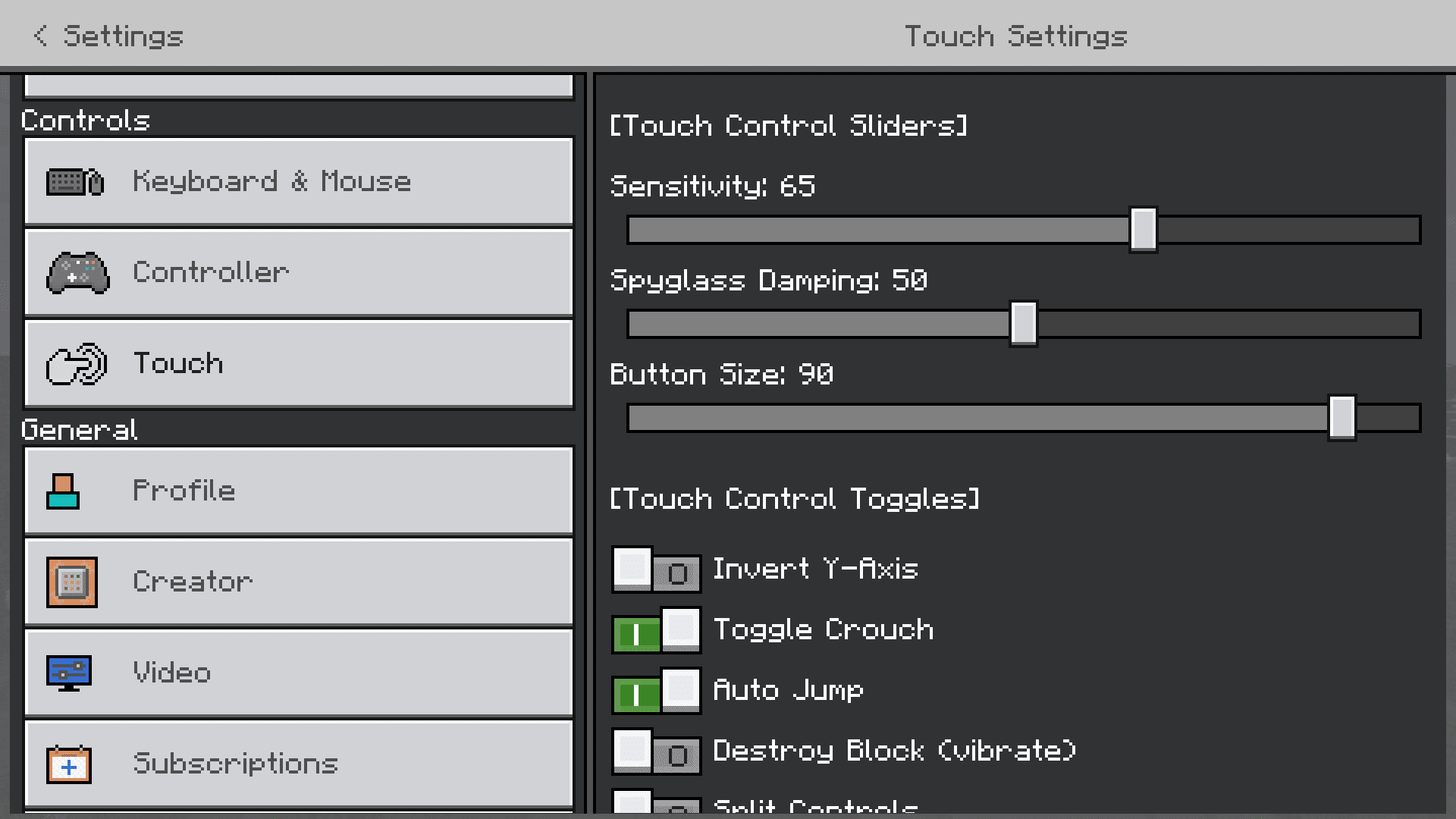
Task: Click the Sensitivity slider handle
Action: [x=1144, y=230]
